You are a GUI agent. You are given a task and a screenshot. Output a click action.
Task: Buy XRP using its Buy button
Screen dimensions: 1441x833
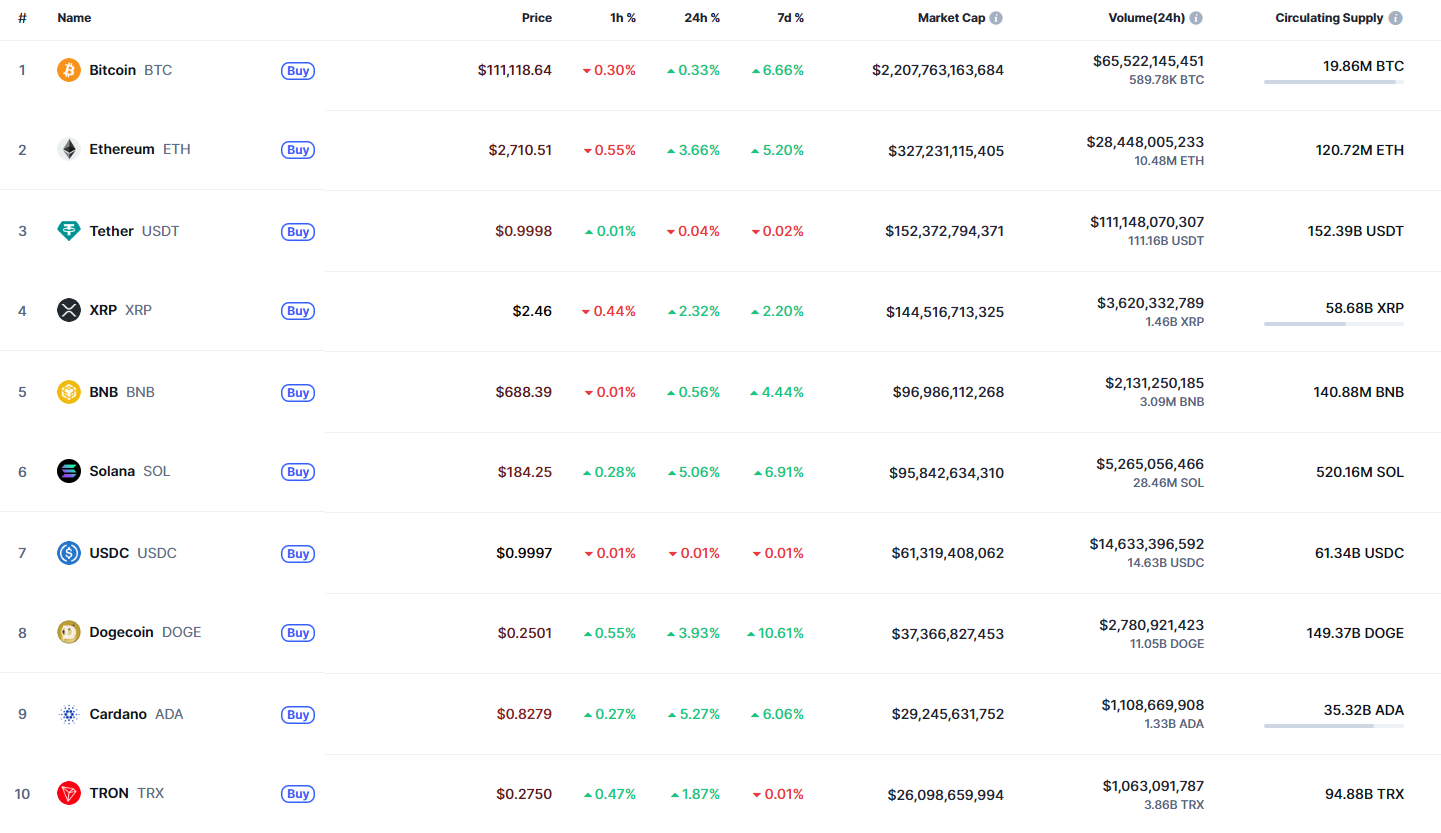[x=298, y=311]
